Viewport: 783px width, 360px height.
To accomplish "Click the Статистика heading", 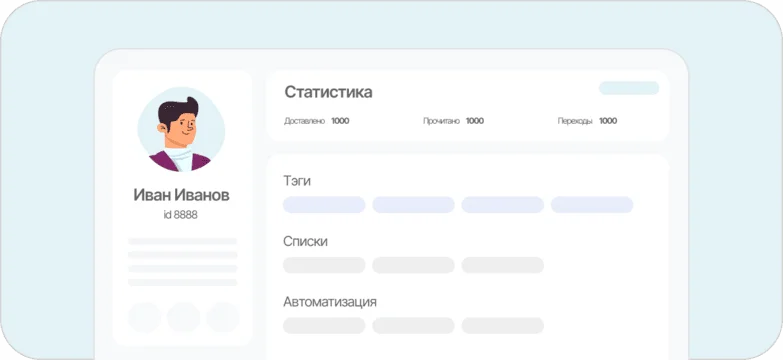I will pyautogui.click(x=328, y=92).
